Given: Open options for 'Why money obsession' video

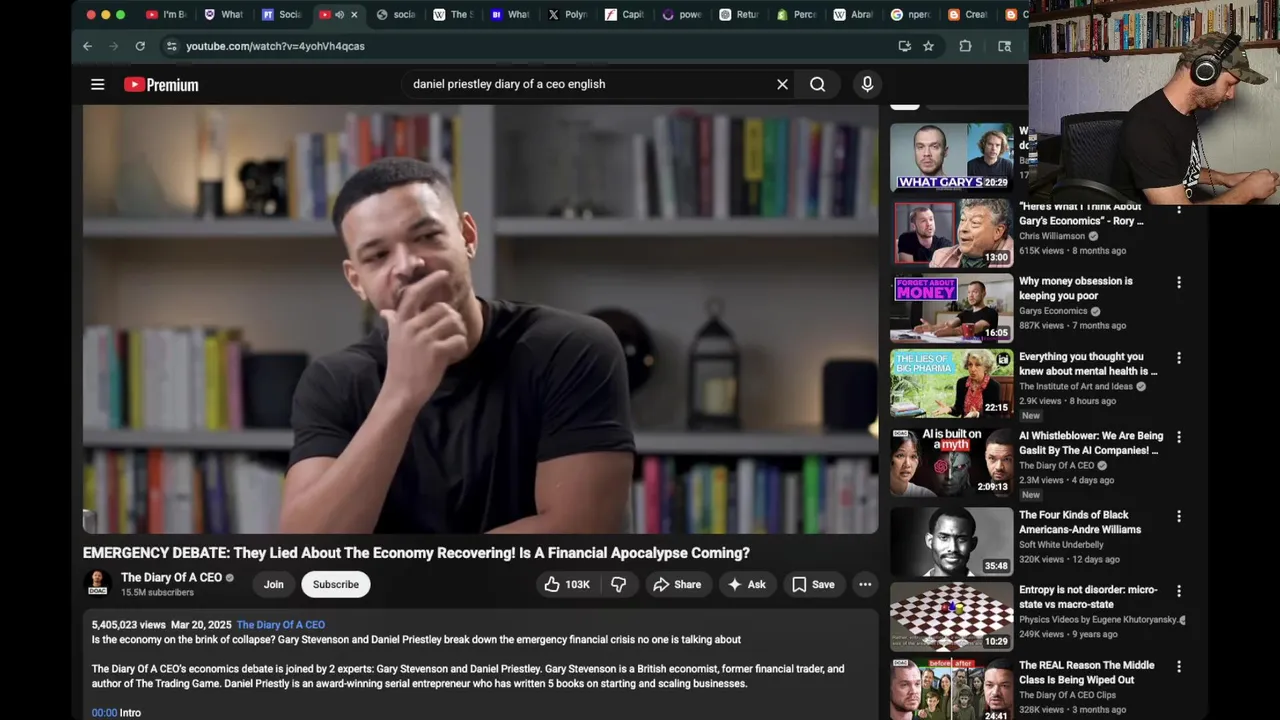Looking at the screenshot, I should coord(1179,283).
